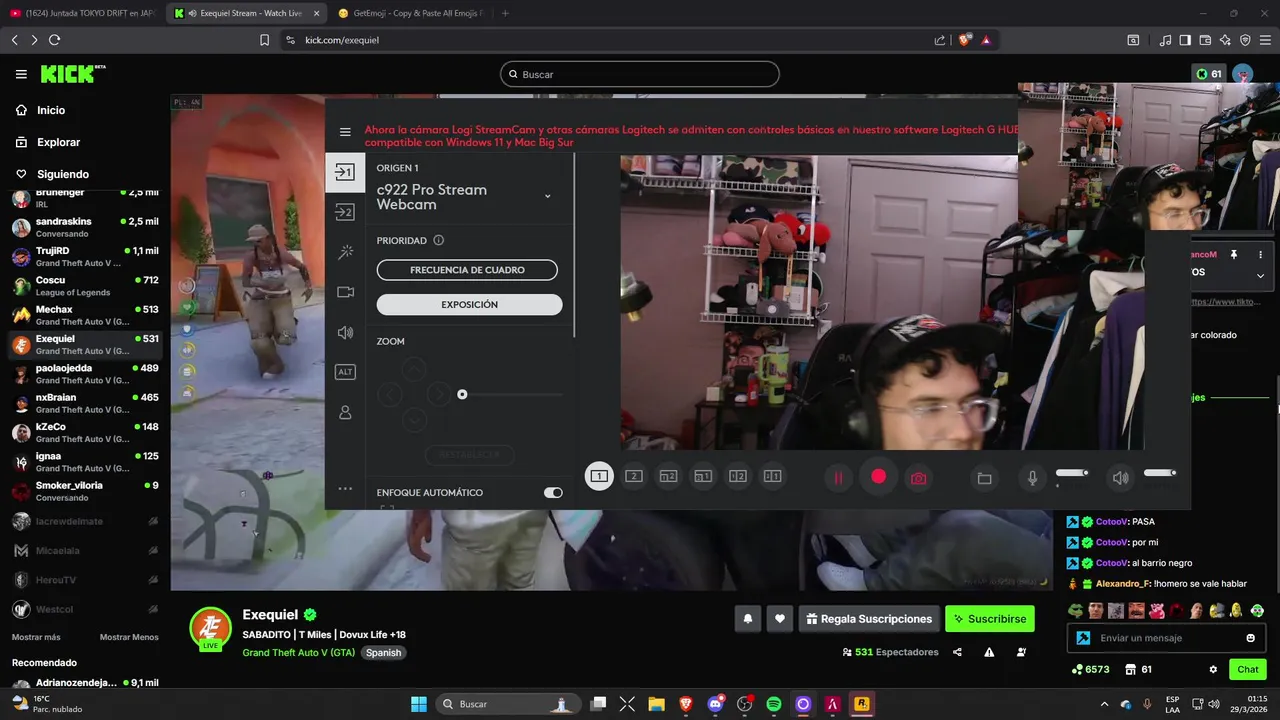1280x720 pixels.
Task: Report stream via warning triangle icon
Action: (989, 652)
